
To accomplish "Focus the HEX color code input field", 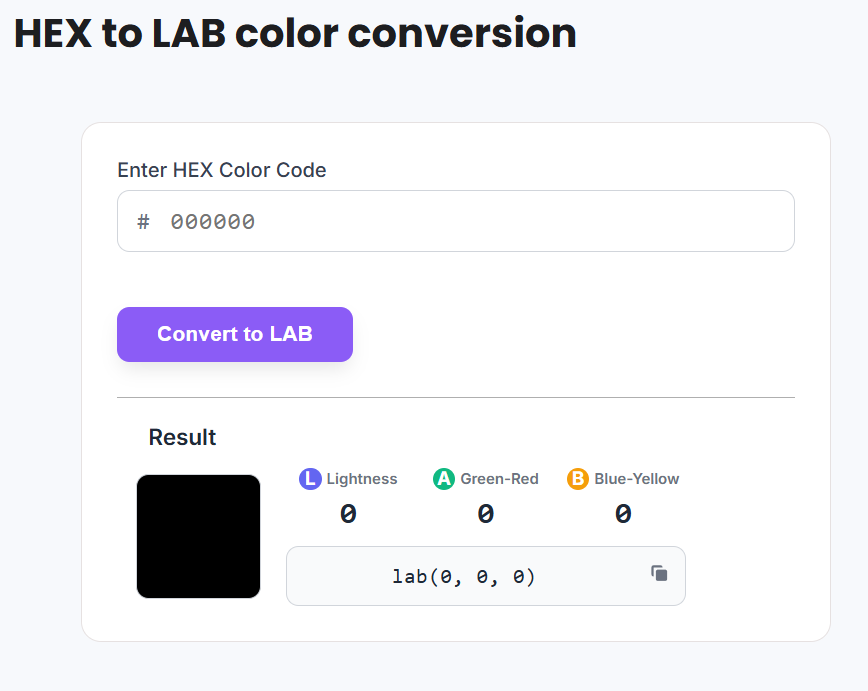I will pyautogui.click(x=456, y=221).
